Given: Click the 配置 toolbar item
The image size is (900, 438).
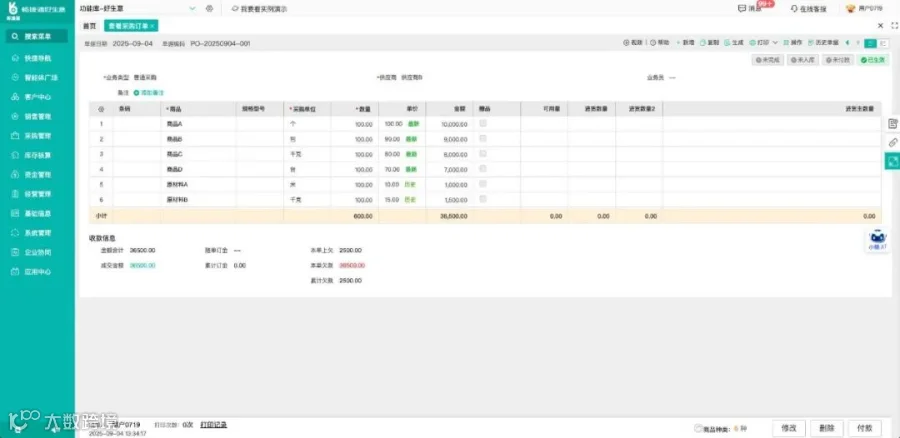Looking at the screenshot, I should pos(633,43).
